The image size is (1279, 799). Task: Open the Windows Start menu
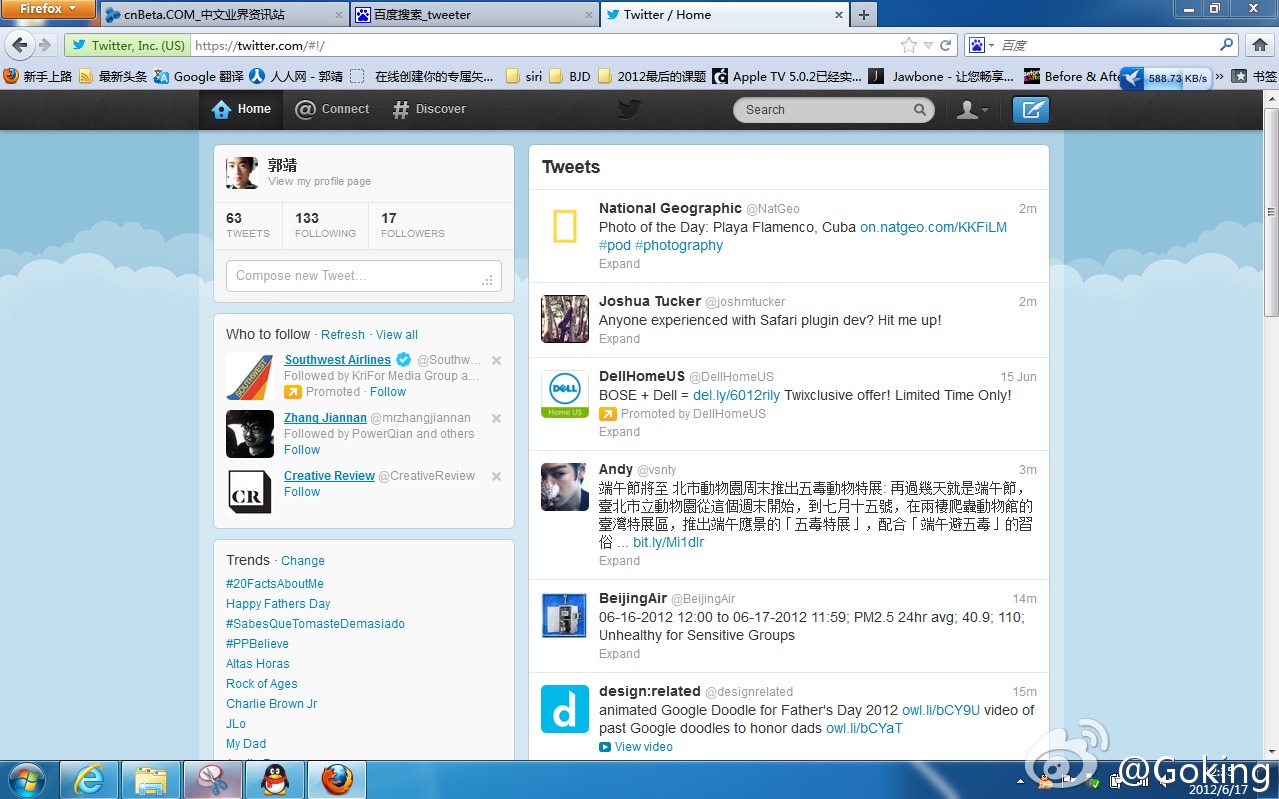pyautogui.click(x=26, y=779)
